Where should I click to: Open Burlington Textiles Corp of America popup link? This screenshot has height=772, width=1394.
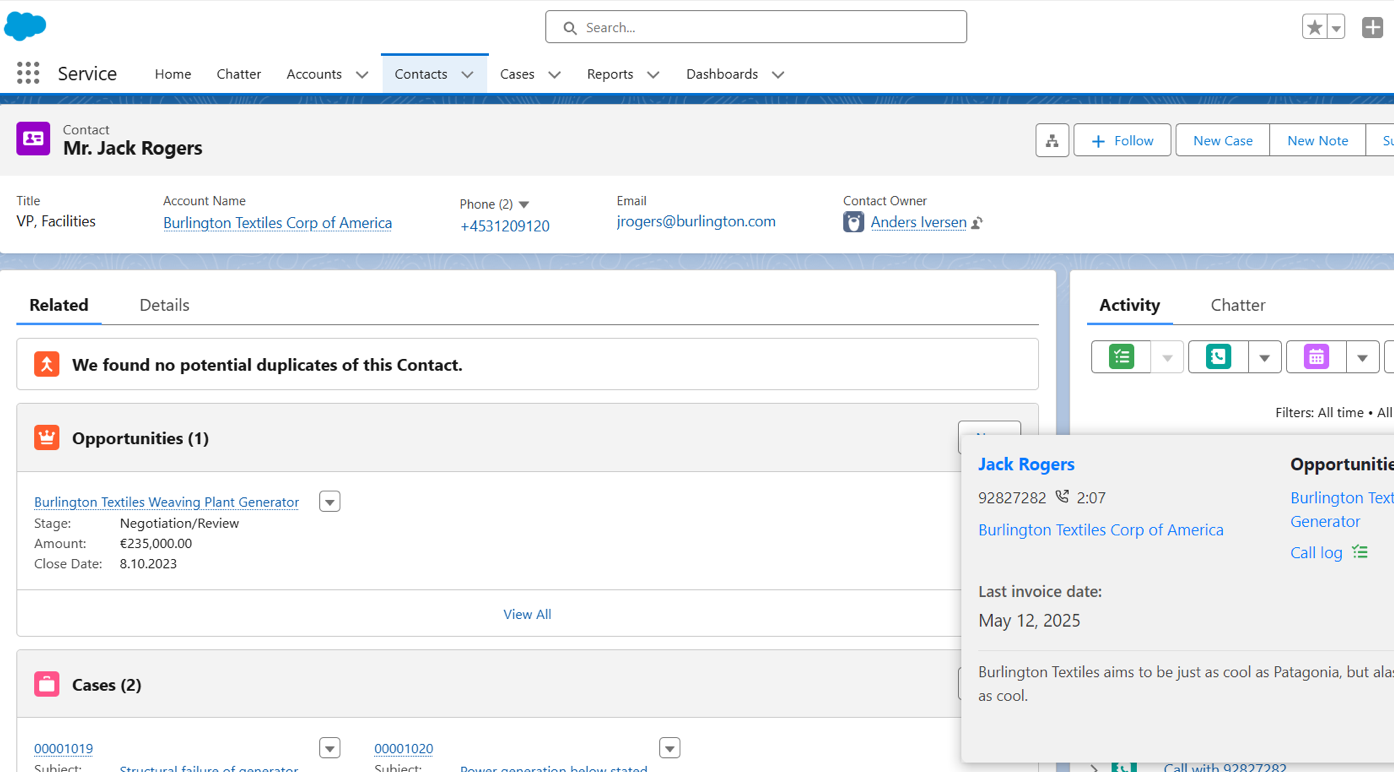[x=1100, y=530]
